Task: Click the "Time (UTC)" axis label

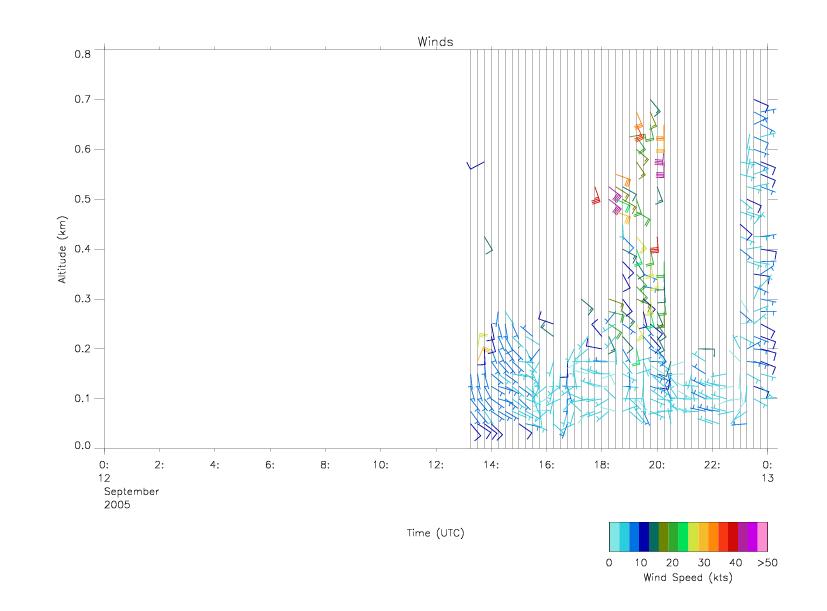Action: click(435, 533)
